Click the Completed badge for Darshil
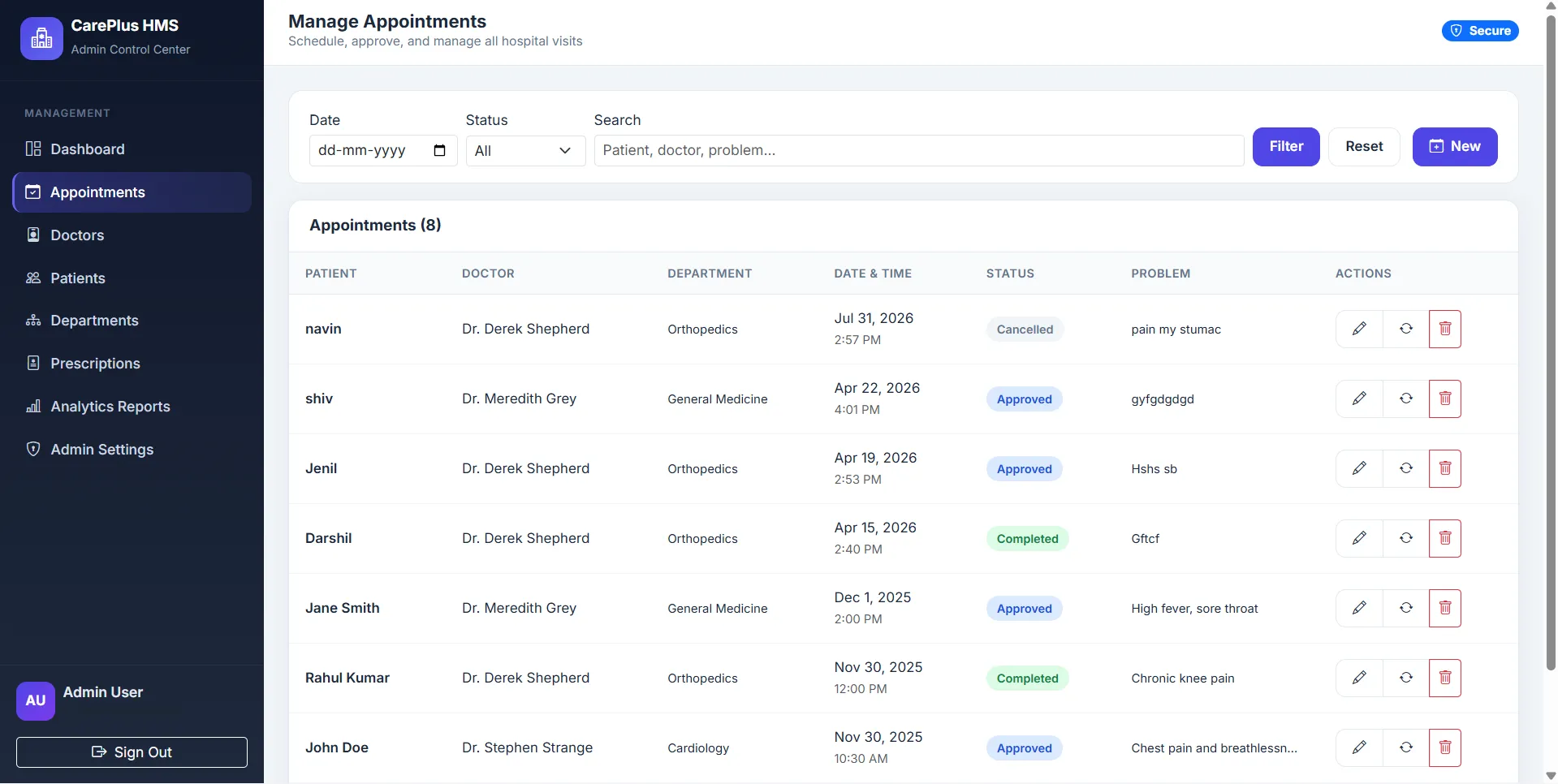The image size is (1558, 784). point(1027,539)
